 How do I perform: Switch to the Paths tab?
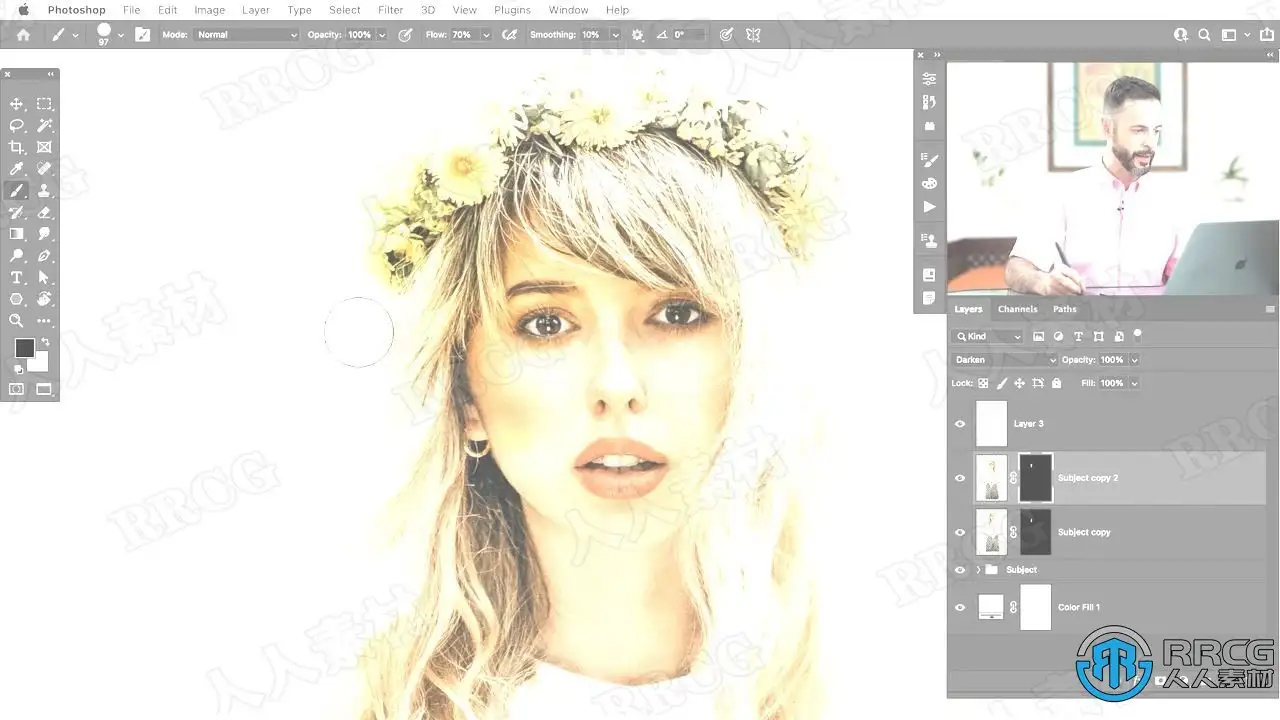coord(1065,309)
